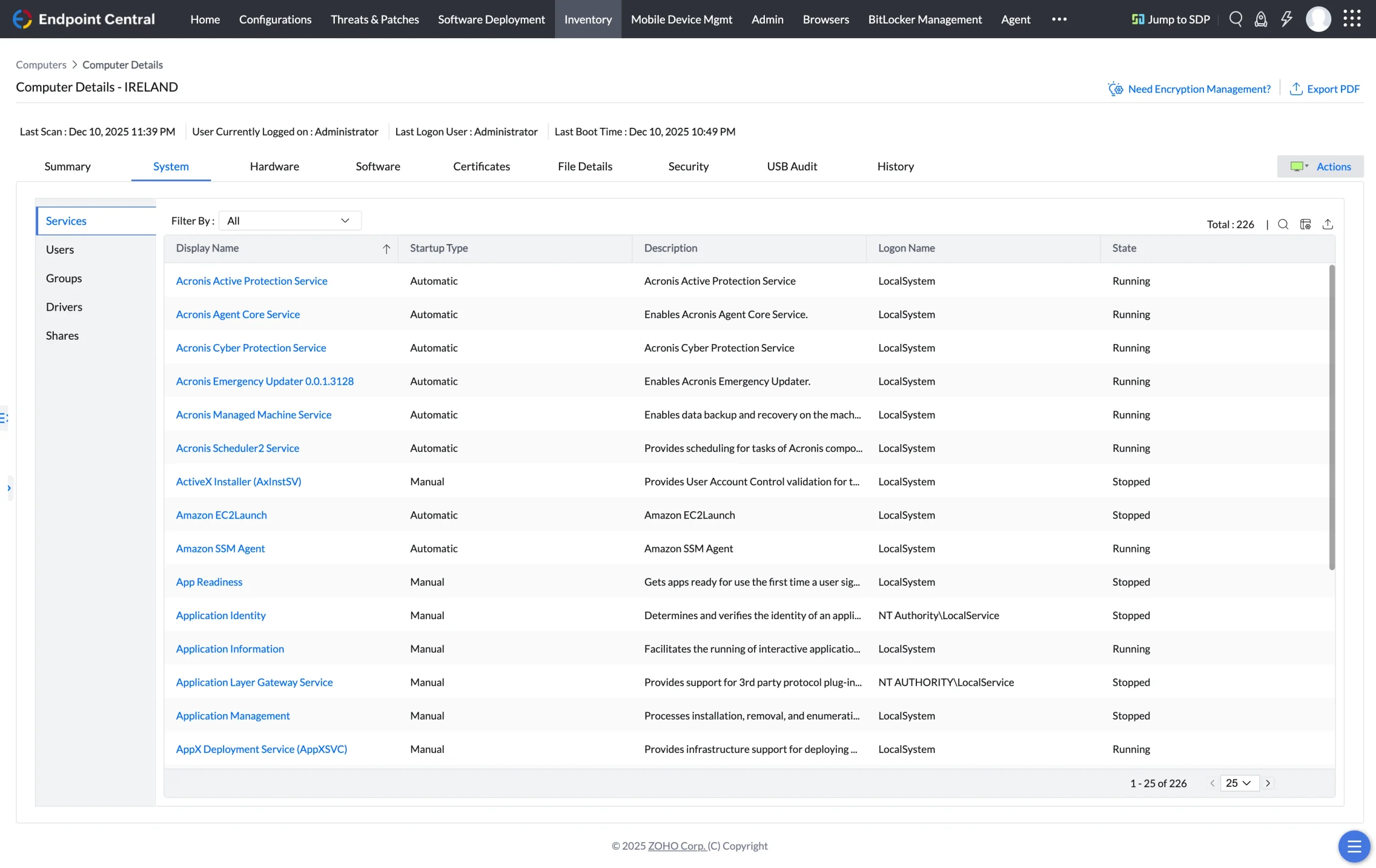Viewport: 1376px width, 868px height.
Task: Open Software Deployment menu
Action: pyautogui.click(x=491, y=19)
